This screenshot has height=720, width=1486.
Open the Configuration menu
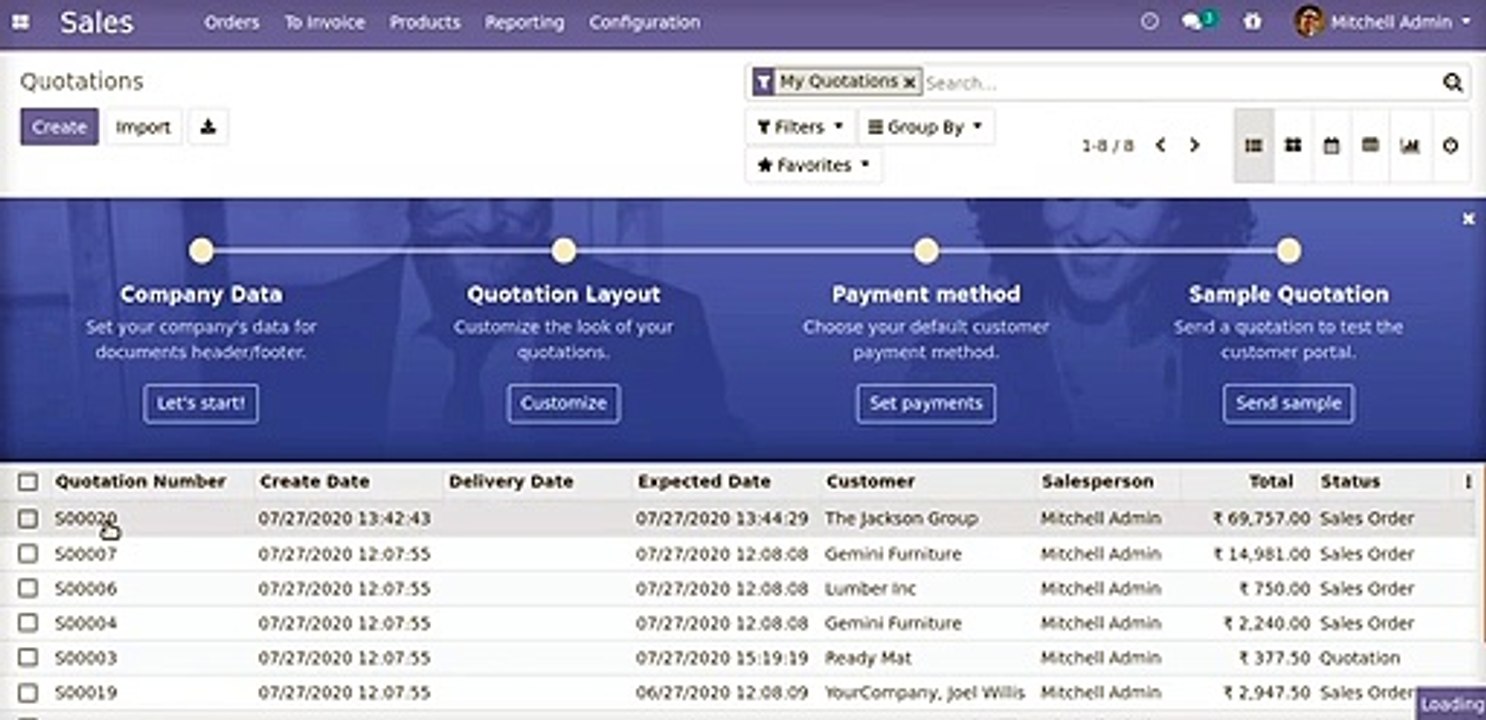point(645,22)
